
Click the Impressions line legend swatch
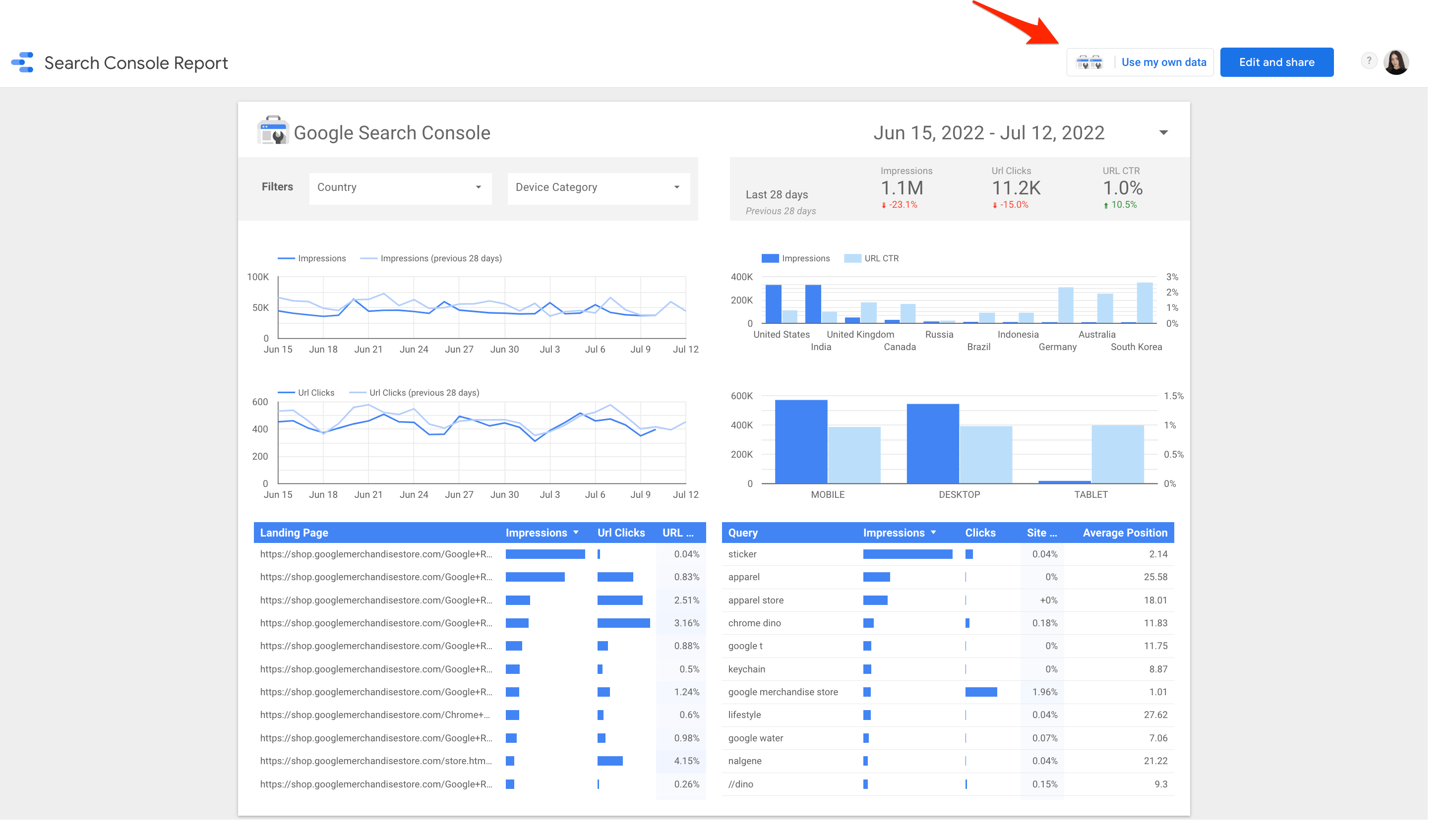[x=286, y=258]
